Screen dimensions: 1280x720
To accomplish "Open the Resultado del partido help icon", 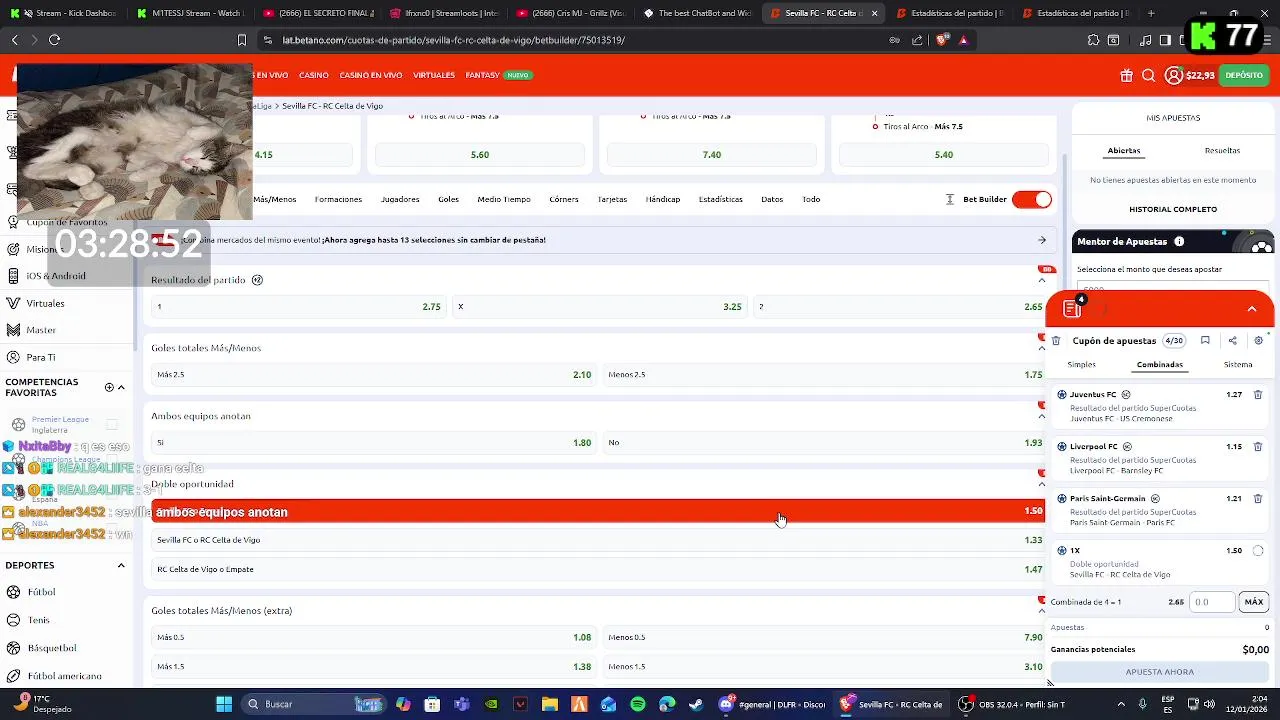I will tap(257, 280).
